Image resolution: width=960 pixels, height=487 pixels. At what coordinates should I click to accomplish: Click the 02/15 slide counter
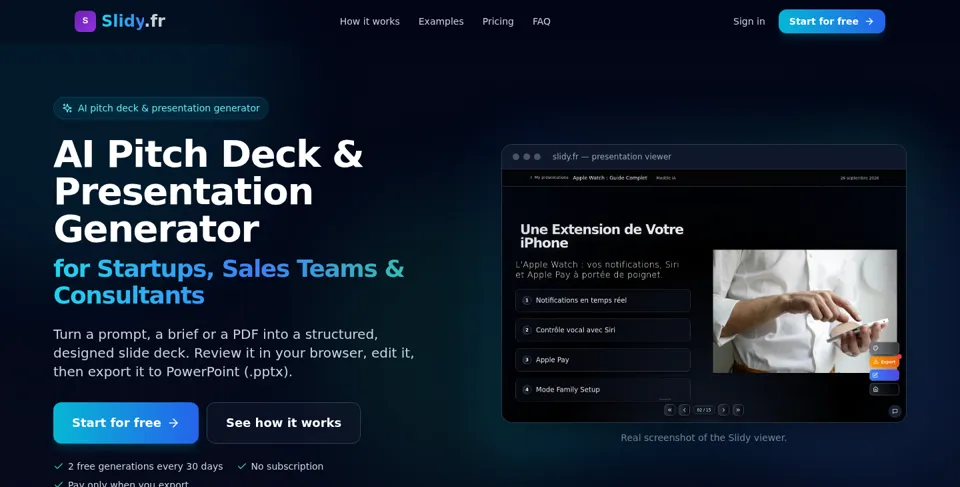(x=704, y=410)
